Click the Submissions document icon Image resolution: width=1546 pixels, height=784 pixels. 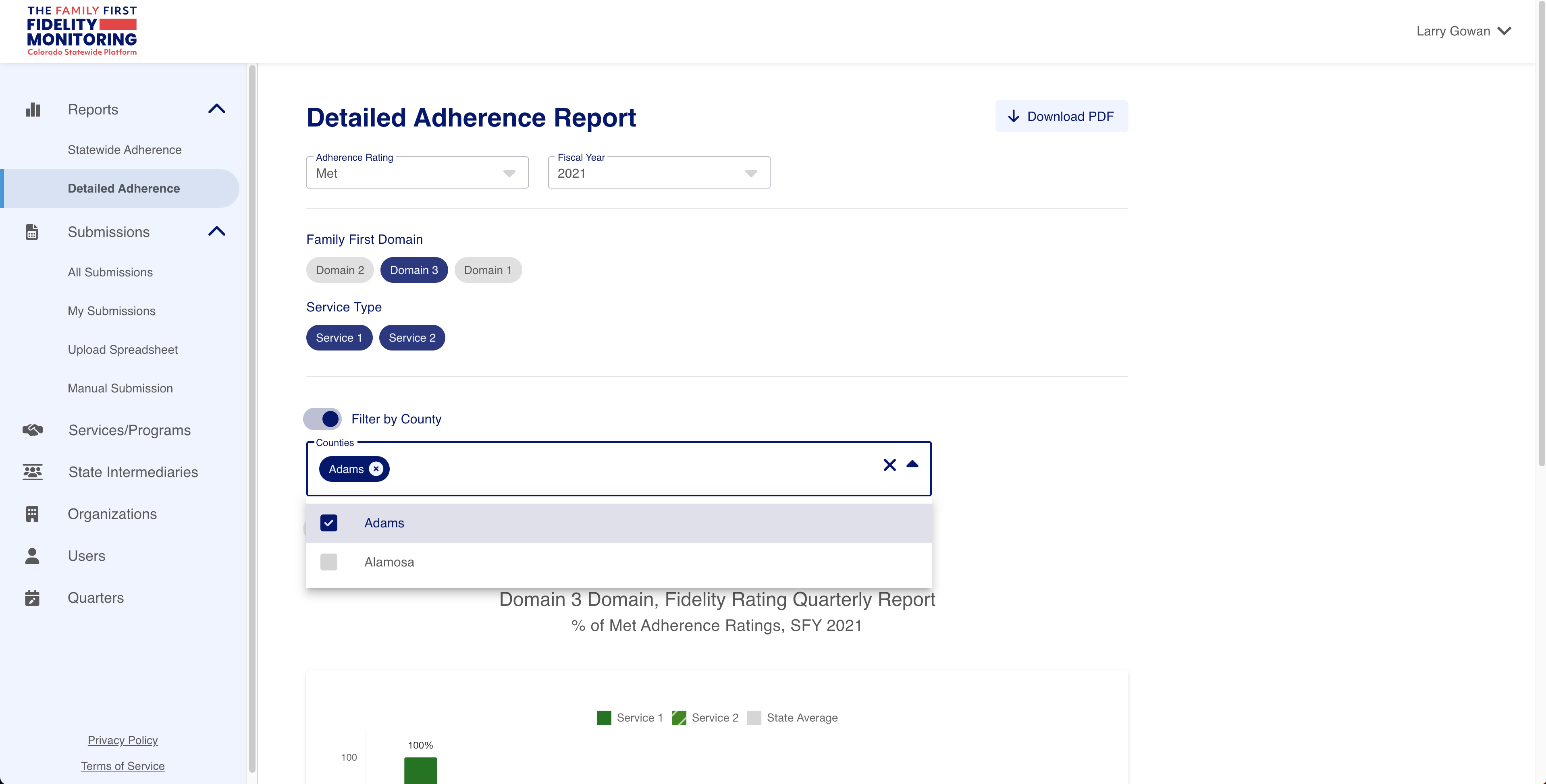tap(32, 232)
